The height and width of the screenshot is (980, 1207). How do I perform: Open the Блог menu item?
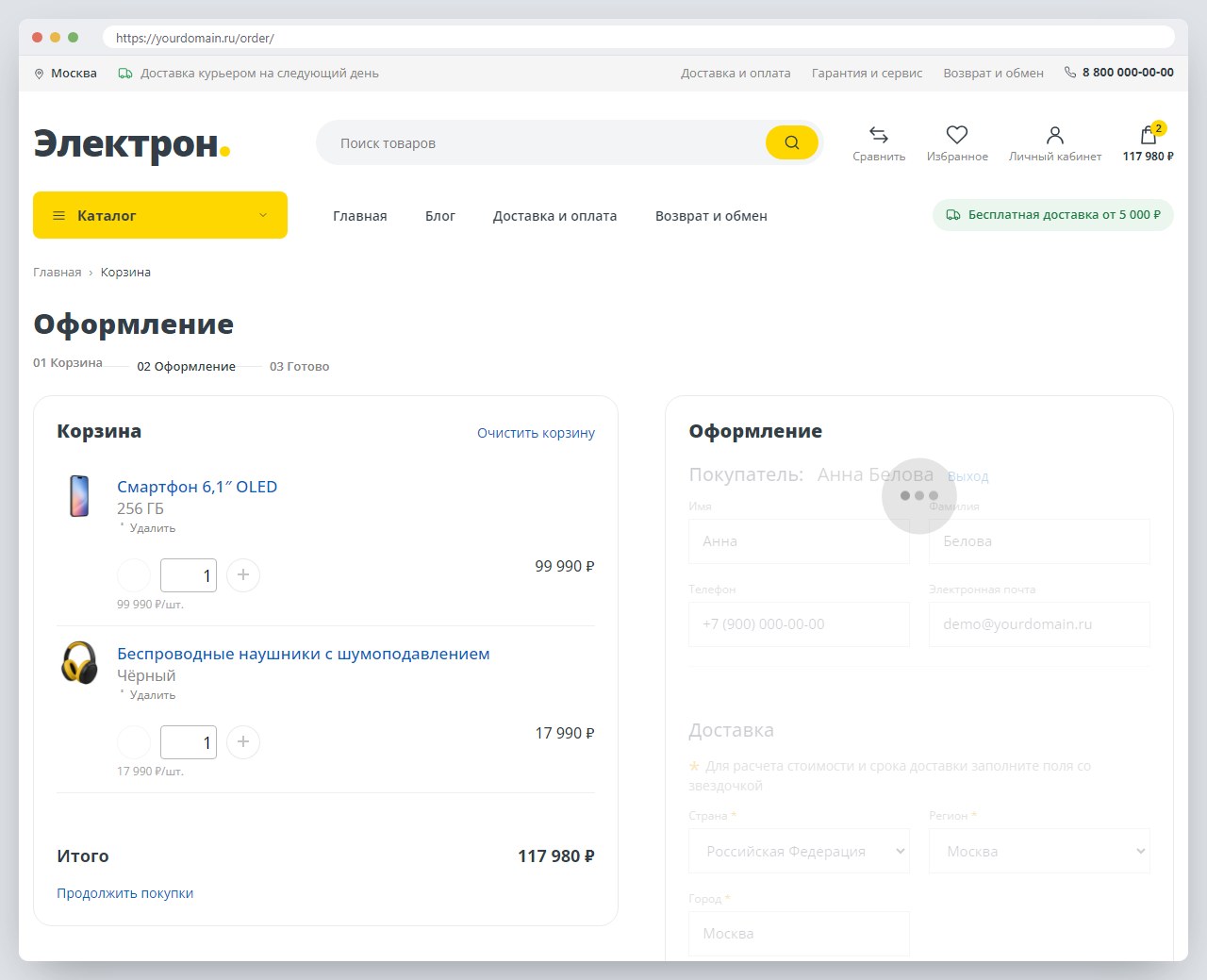[x=440, y=216]
